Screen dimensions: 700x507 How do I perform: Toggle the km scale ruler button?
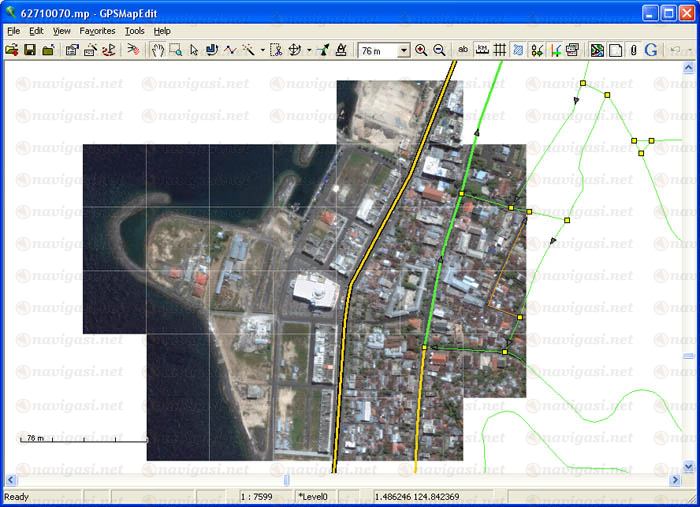coord(482,50)
